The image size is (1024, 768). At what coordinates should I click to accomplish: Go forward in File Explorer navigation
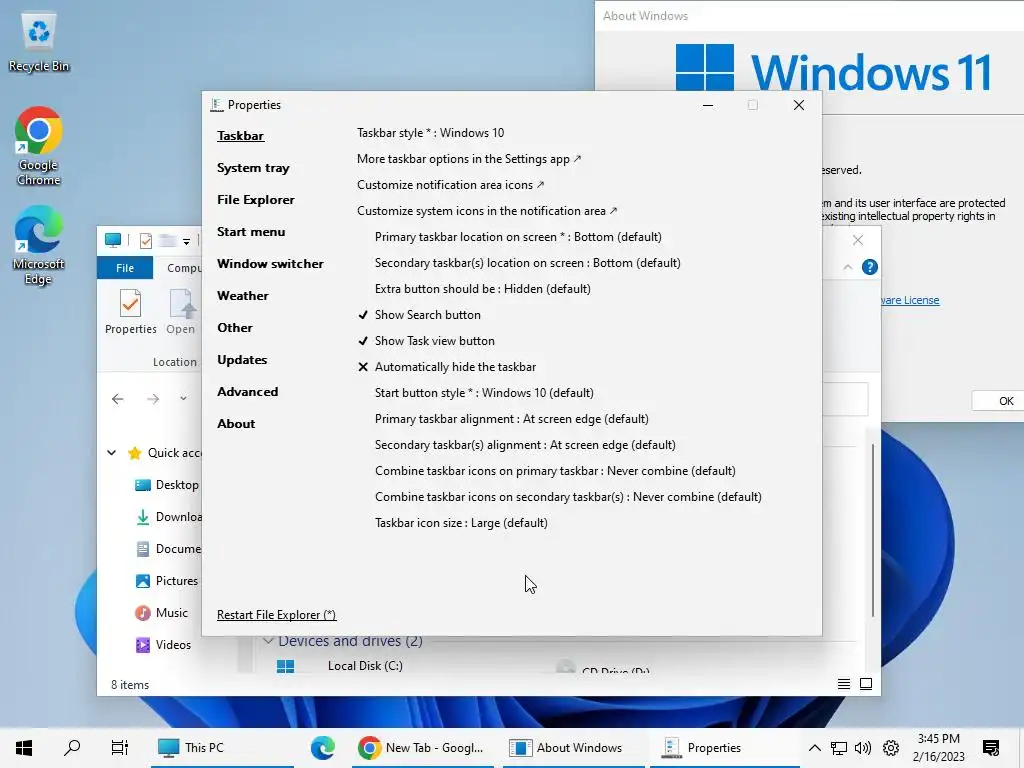point(153,399)
